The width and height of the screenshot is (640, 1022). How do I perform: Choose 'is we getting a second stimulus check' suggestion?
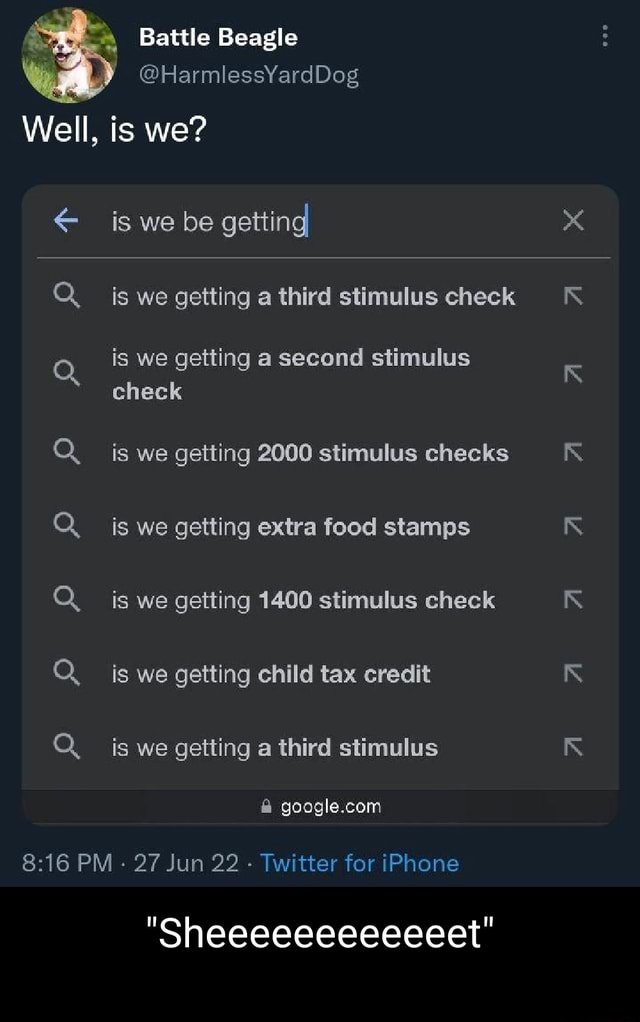[290, 374]
